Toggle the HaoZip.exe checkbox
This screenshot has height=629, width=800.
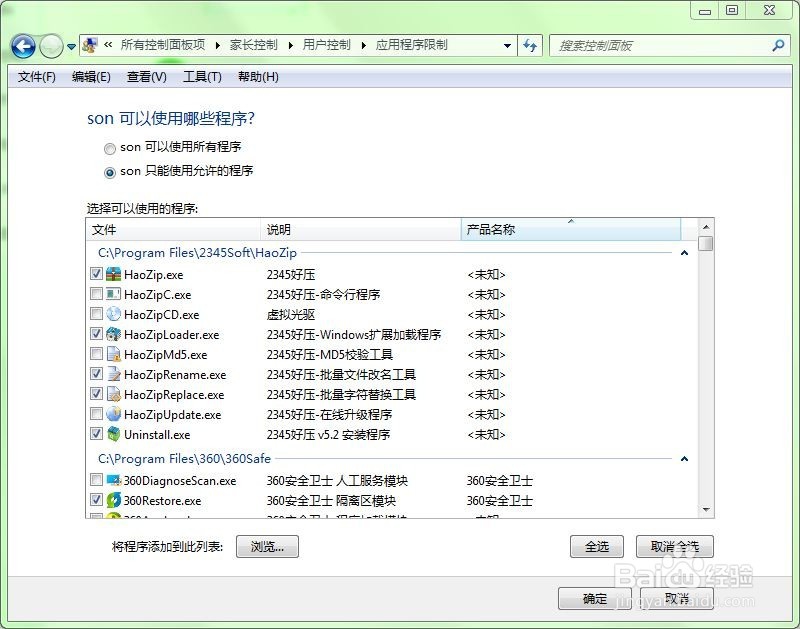96,274
